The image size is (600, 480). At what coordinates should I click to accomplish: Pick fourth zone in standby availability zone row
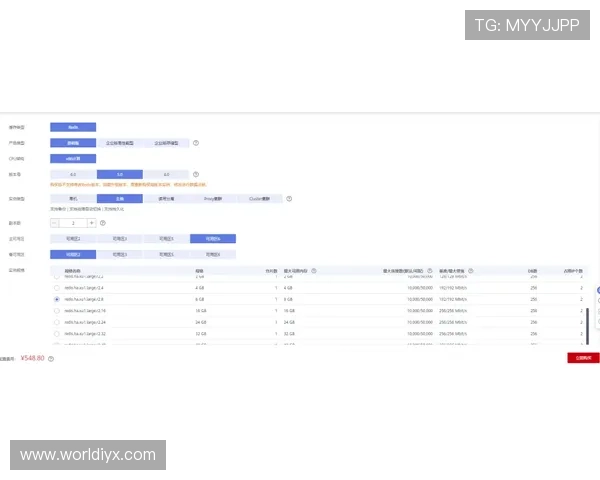pos(213,254)
